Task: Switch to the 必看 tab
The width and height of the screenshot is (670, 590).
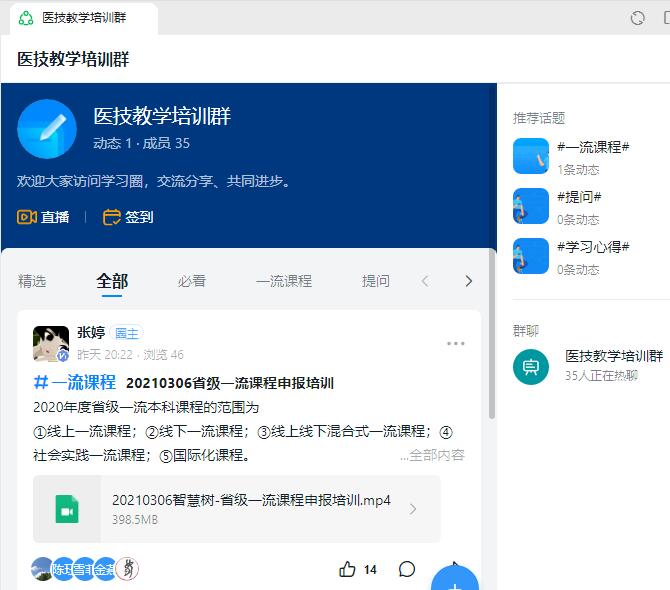Action: [x=192, y=281]
